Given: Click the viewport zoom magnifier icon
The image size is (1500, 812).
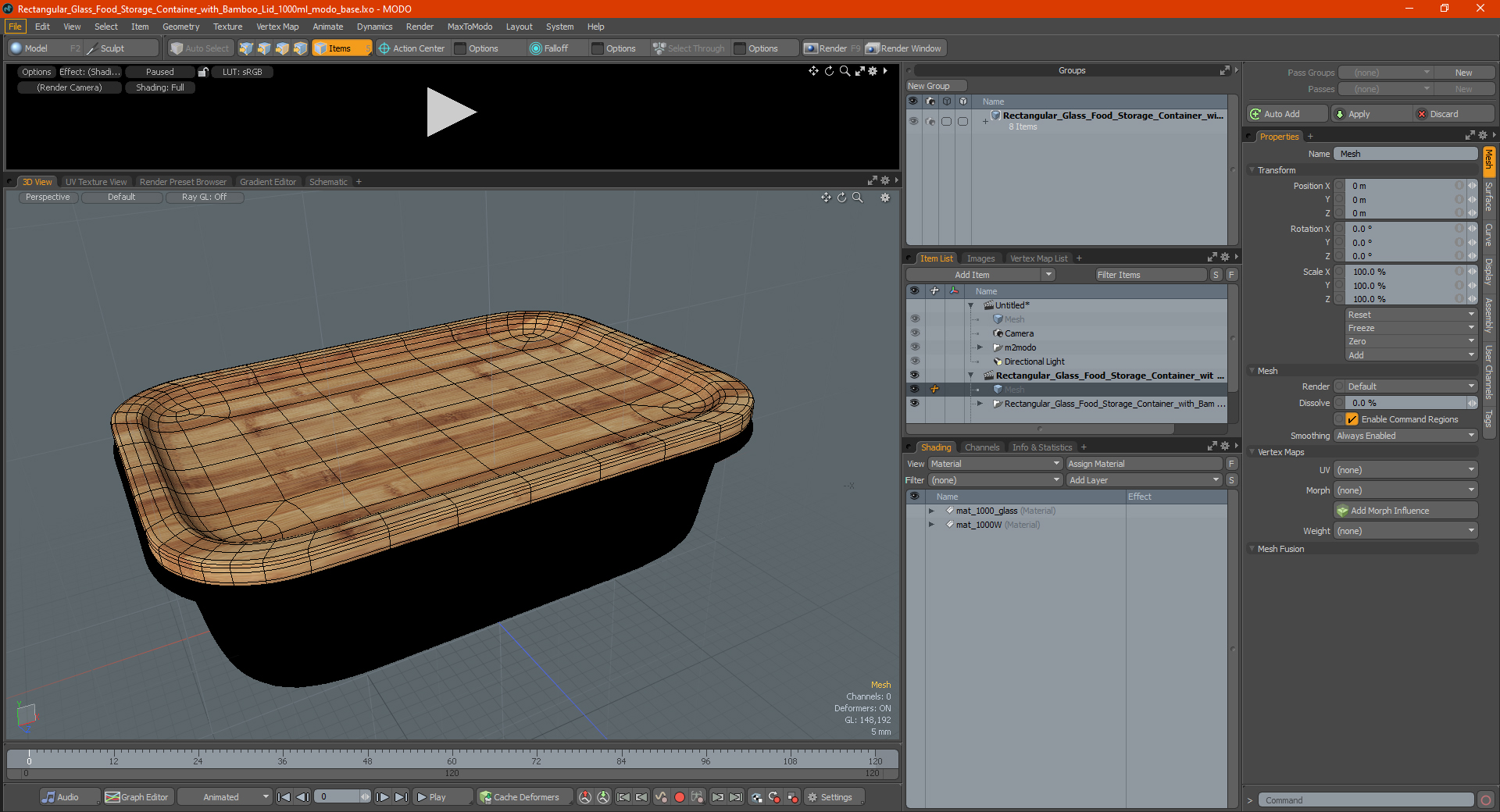Looking at the screenshot, I should (858, 198).
